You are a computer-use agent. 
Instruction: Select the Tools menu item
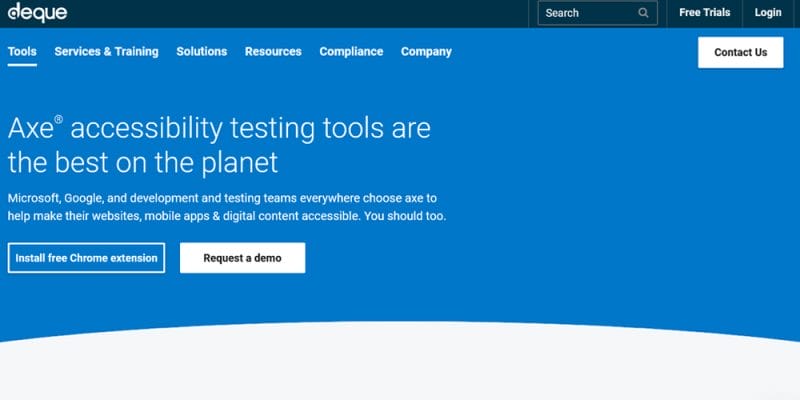point(22,52)
